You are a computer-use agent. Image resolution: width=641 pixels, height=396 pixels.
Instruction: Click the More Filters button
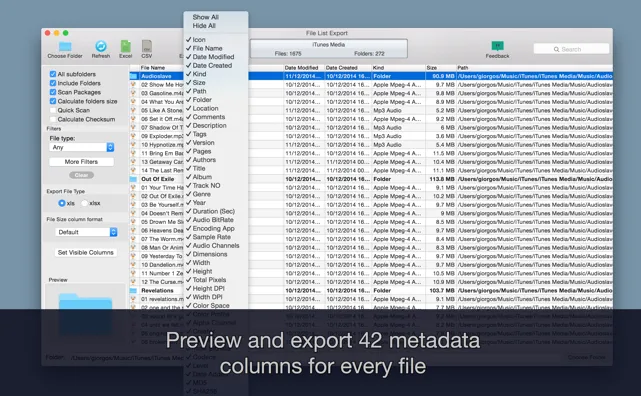pyautogui.click(x=81, y=162)
